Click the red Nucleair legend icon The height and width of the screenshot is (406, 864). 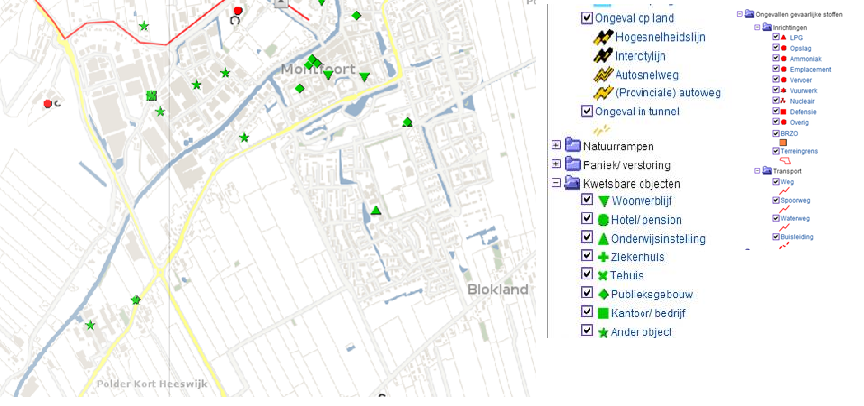[783, 101]
